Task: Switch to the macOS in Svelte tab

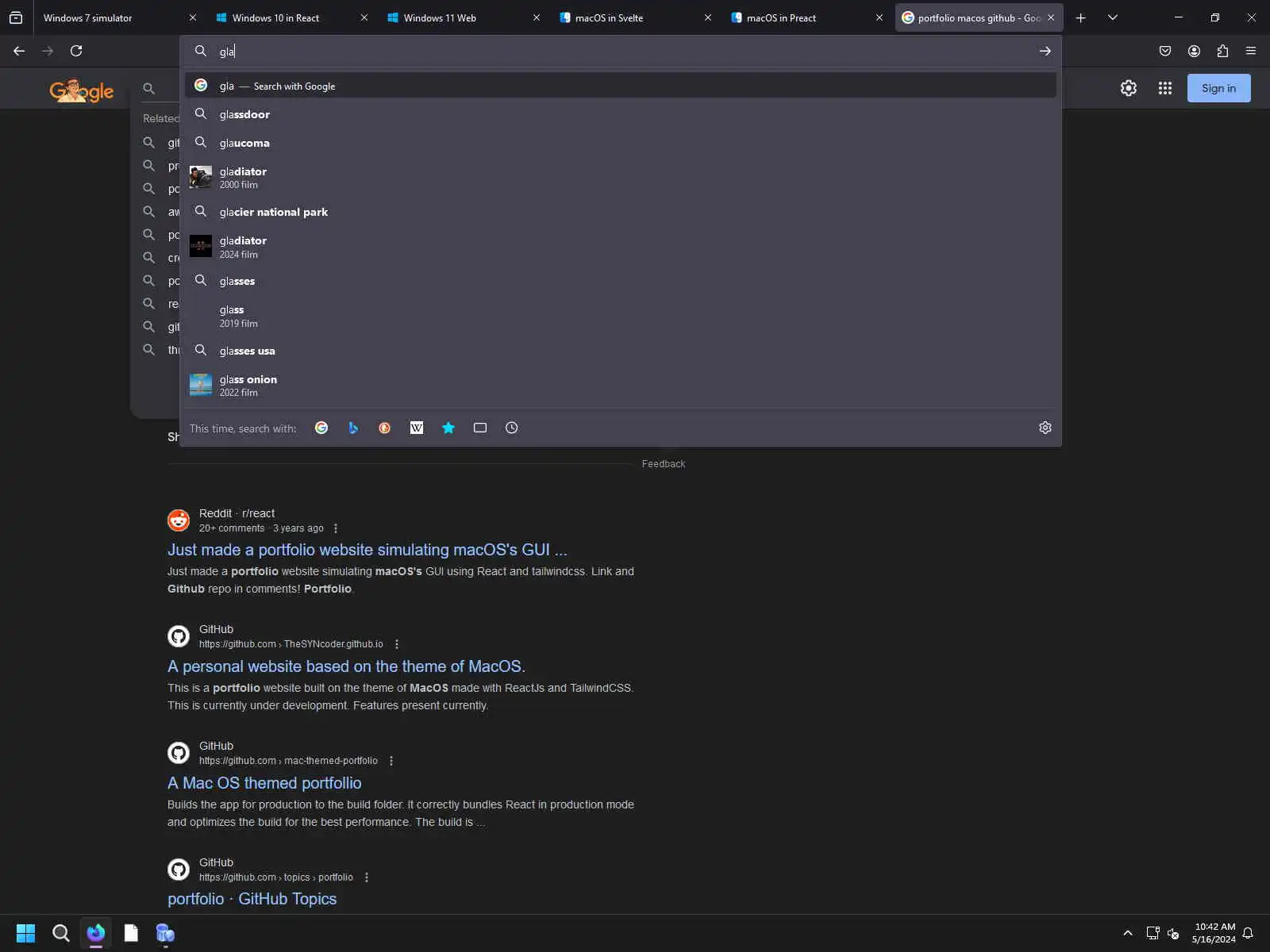Action: [635, 17]
